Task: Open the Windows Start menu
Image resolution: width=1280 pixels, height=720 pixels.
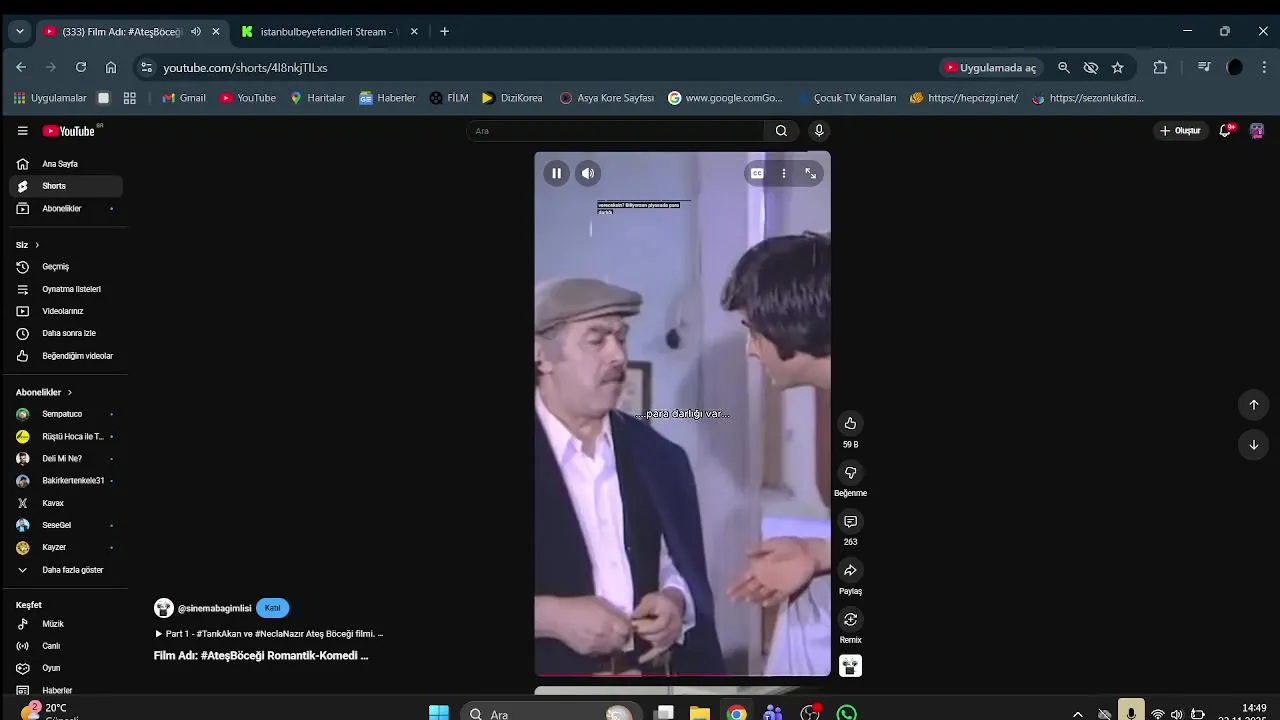Action: pos(438,713)
